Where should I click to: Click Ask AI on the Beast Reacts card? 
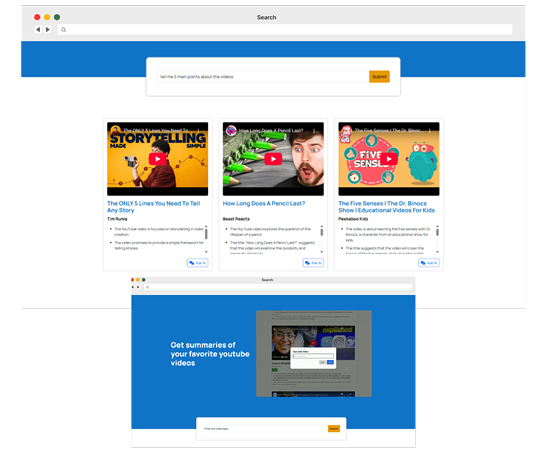pyautogui.click(x=313, y=263)
